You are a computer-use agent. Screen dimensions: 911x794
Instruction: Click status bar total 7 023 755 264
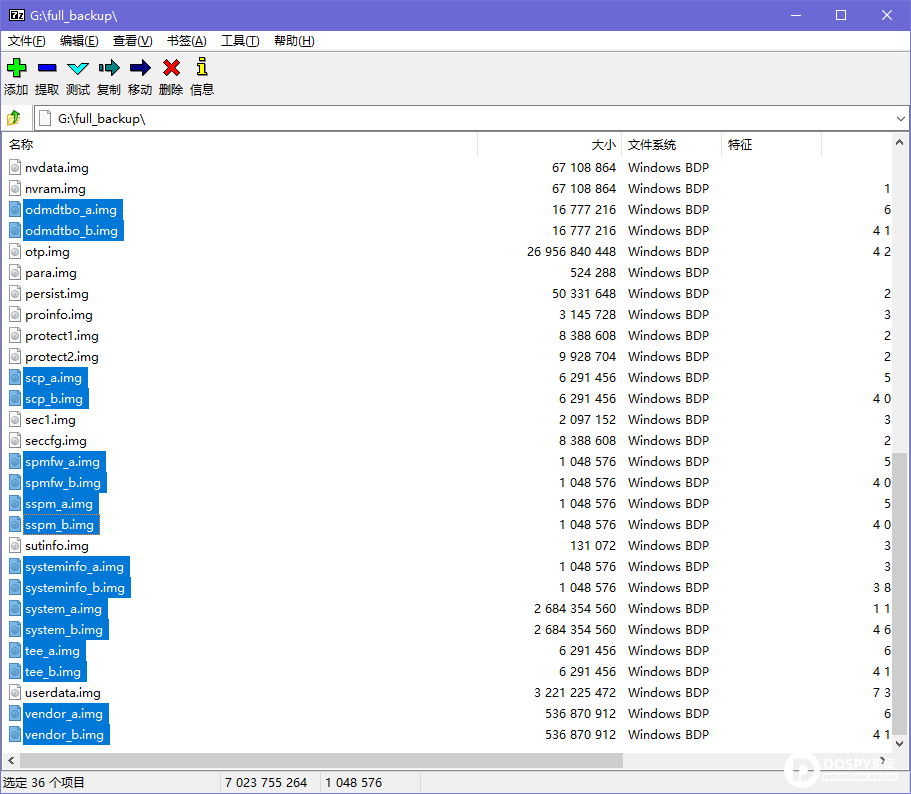[x=266, y=783]
